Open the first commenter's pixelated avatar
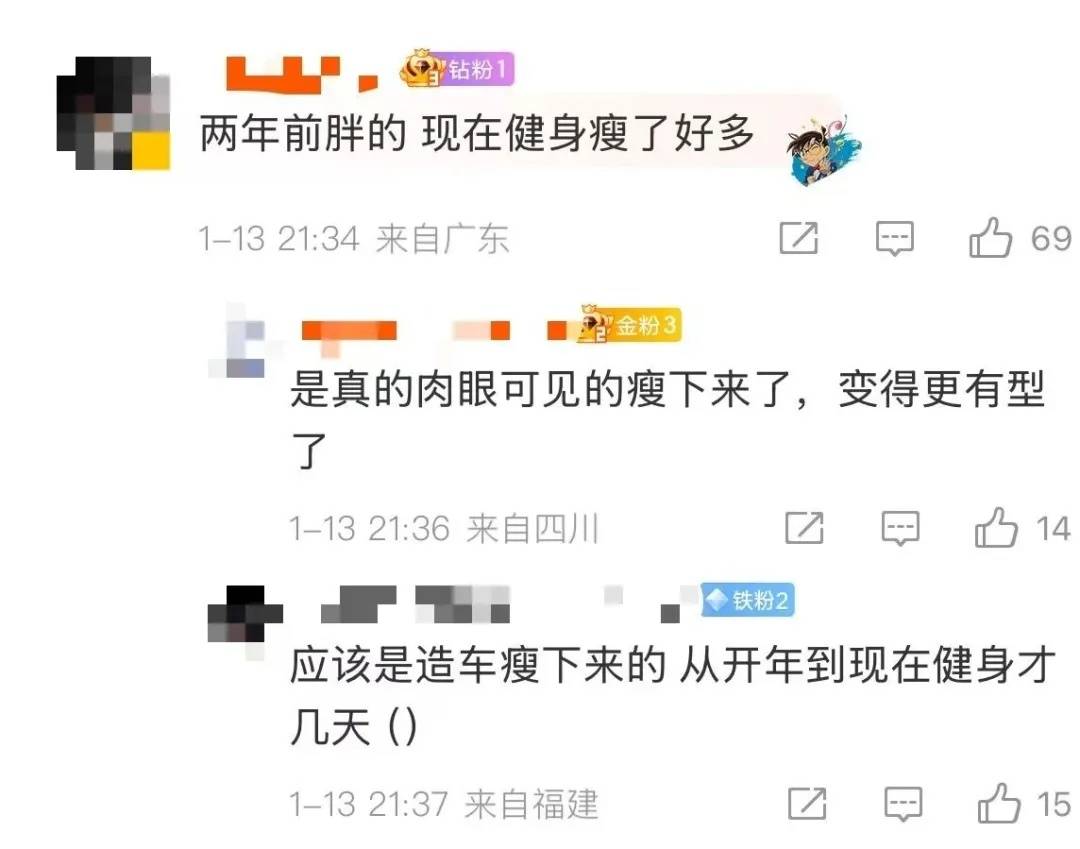The image size is (1080, 849). coord(113,113)
